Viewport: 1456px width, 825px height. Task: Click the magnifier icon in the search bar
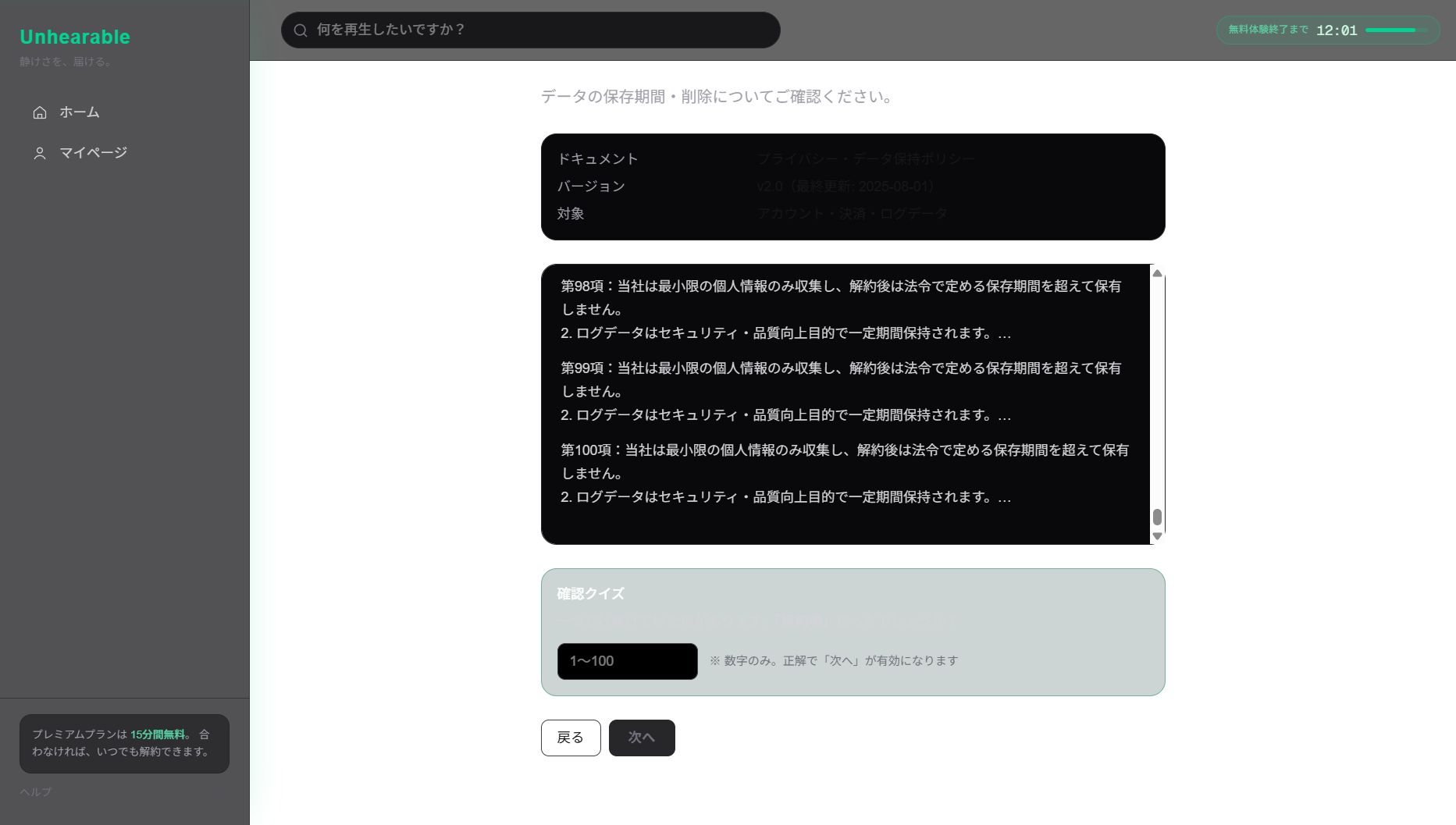pyautogui.click(x=301, y=30)
